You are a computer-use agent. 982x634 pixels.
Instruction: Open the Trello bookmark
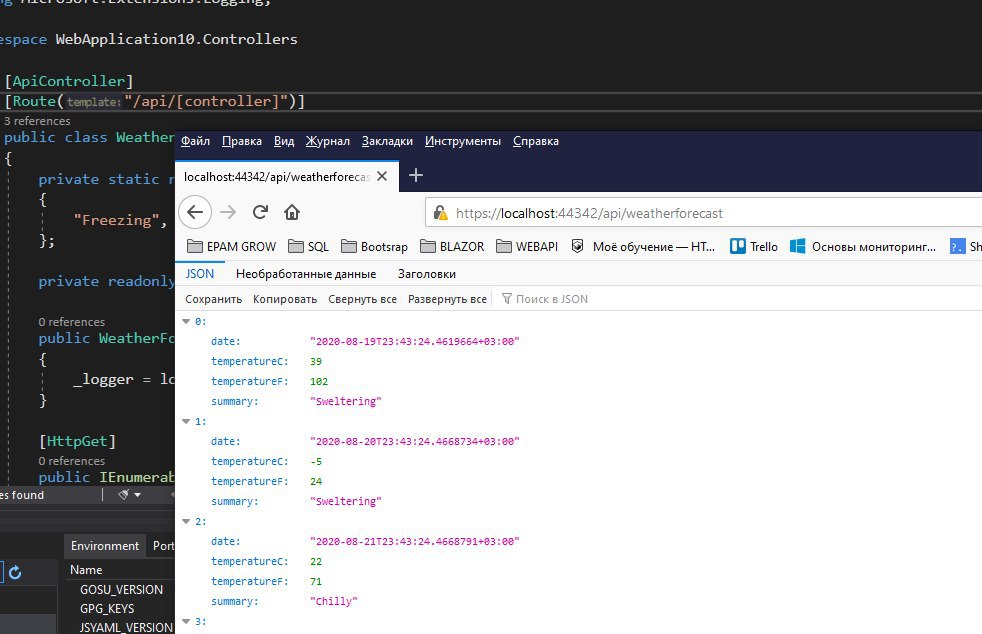click(x=754, y=246)
